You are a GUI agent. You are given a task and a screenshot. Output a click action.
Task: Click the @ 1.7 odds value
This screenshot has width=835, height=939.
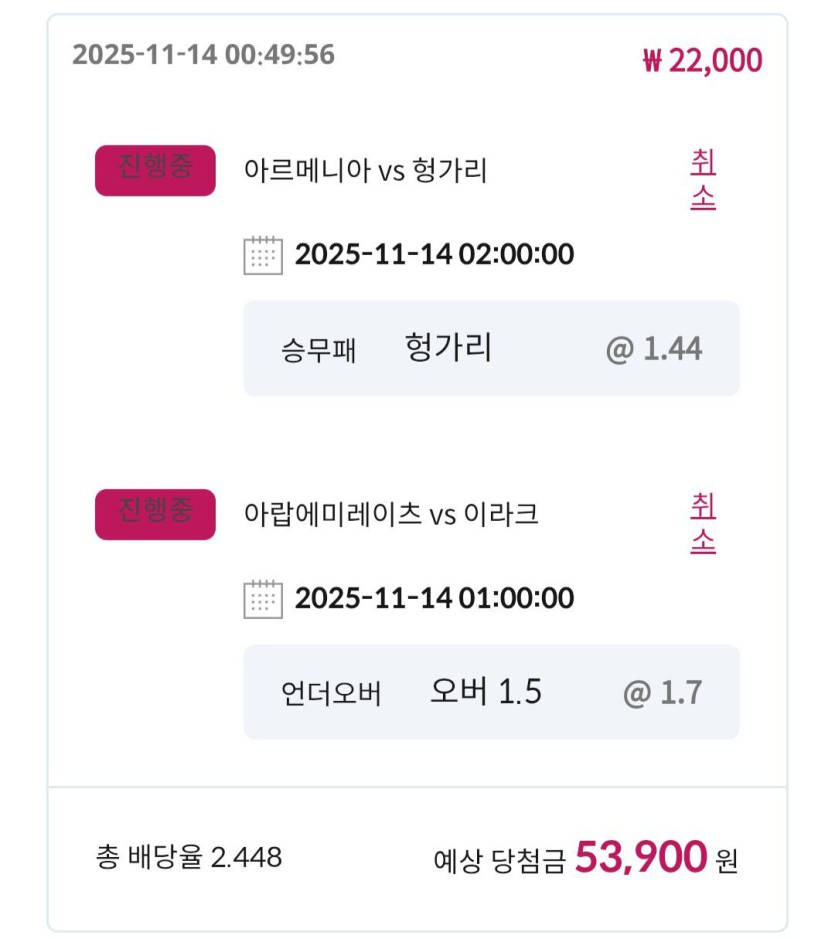tap(662, 693)
